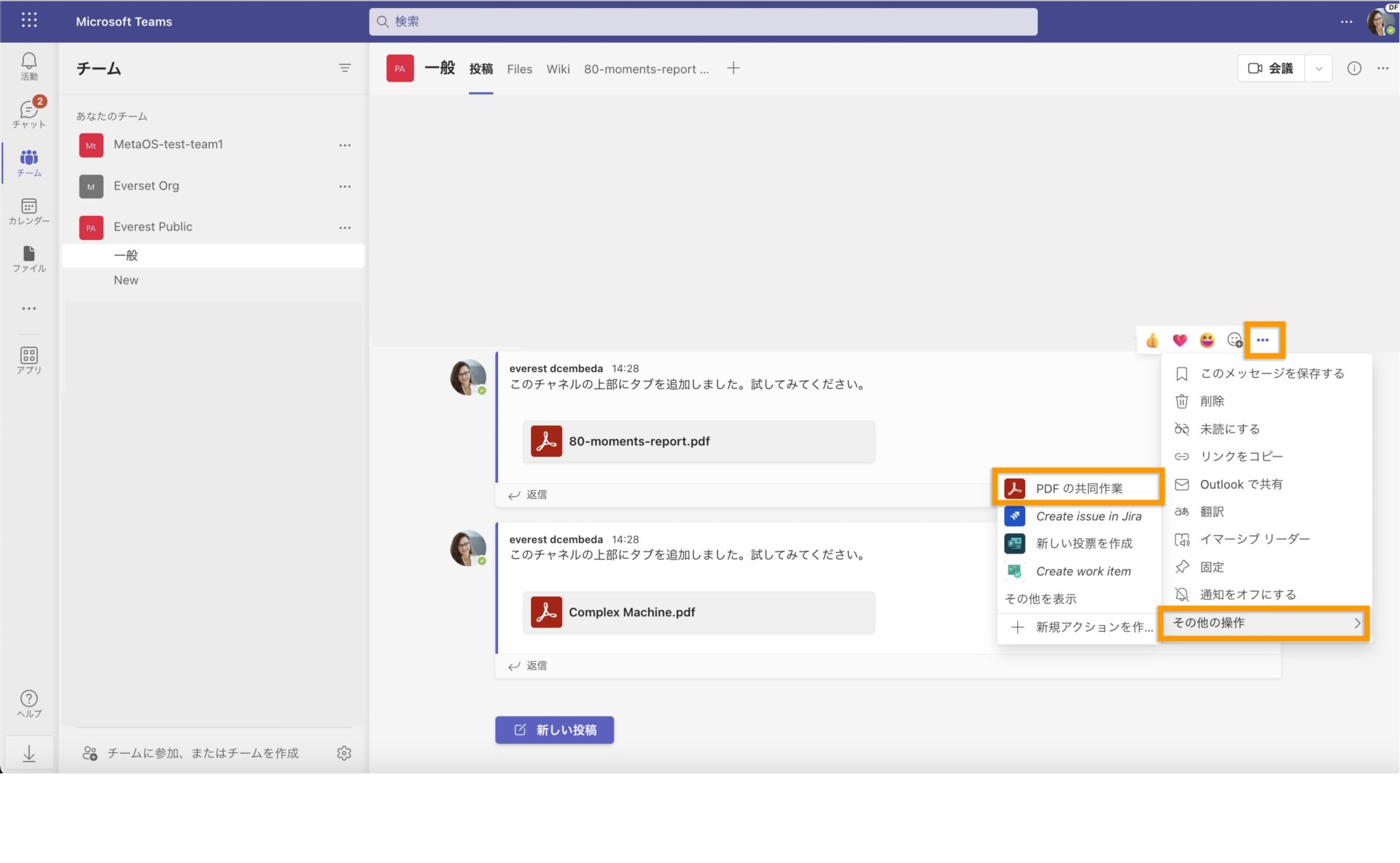Open more options for Everset Org

click(x=345, y=187)
